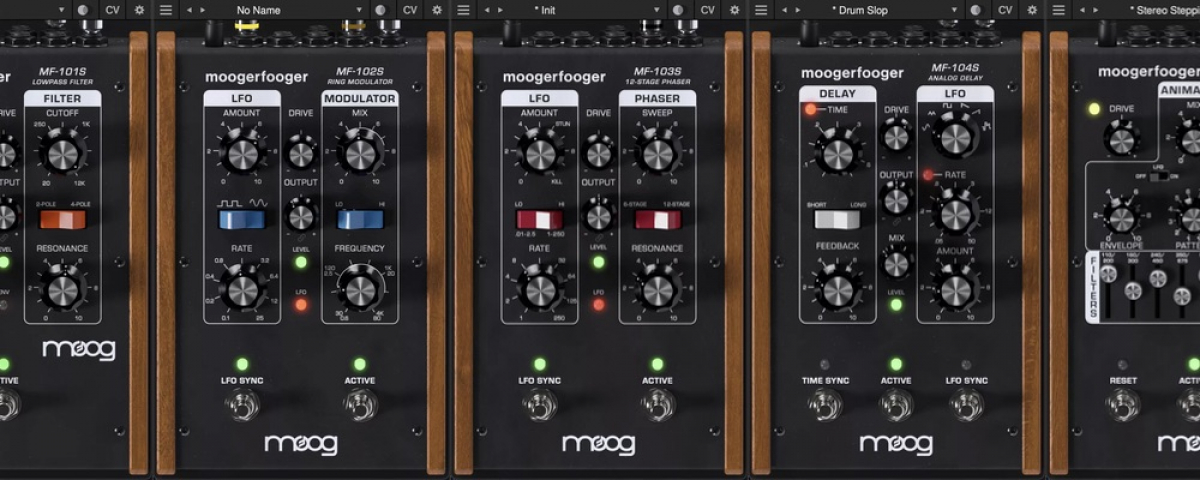The image size is (1200, 480).
Task: Flip the 6-STAGE/12-STAGE phaser switch
Action: pos(658,219)
